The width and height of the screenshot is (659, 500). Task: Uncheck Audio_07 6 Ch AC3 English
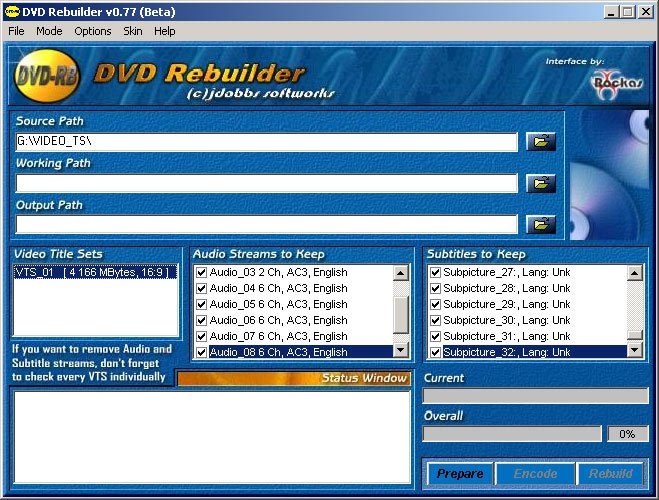click(201, 336)
